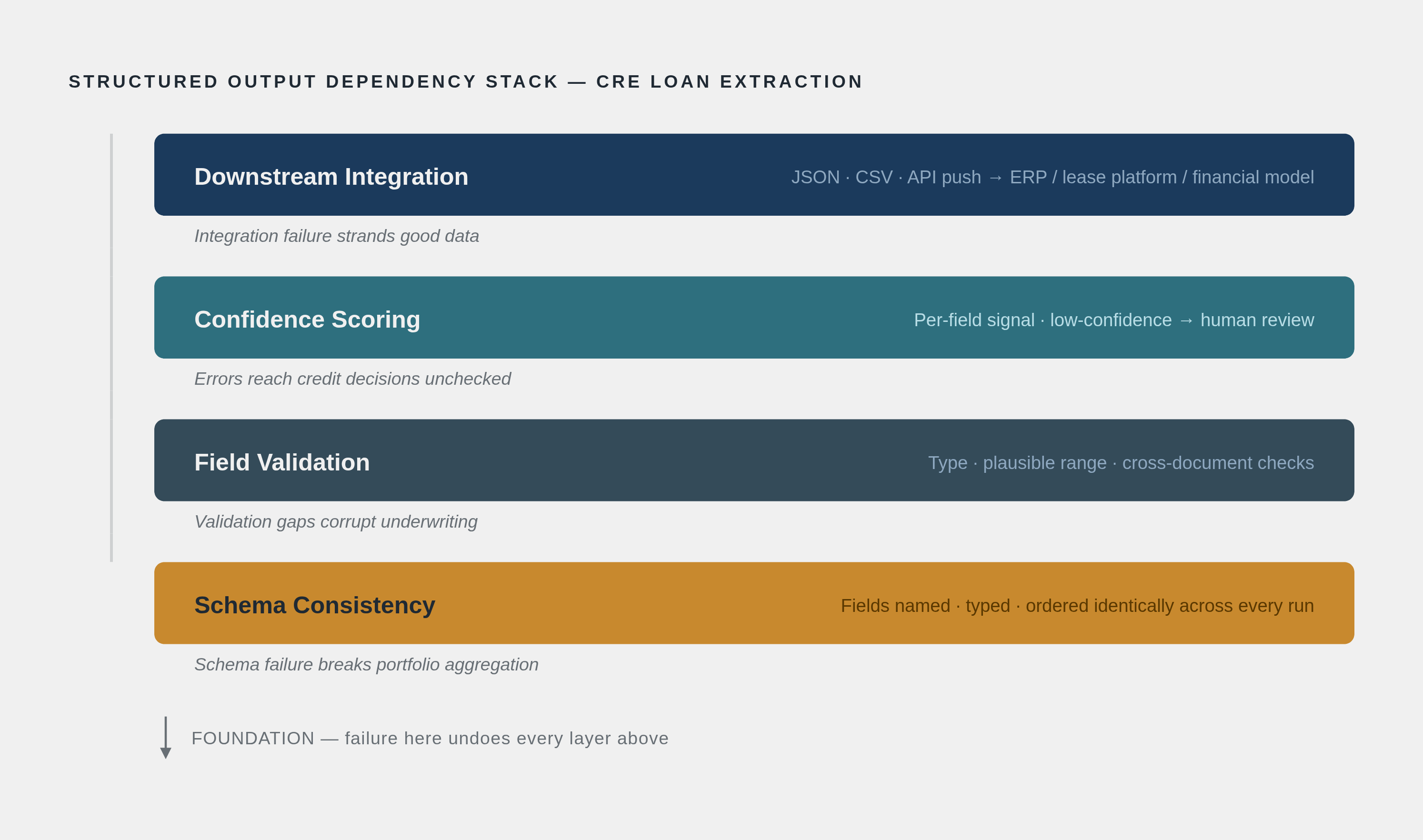1423x840 pixels.
Task: Click 'Type · plausible range · cross-document checks'
Action: click(x=1121, y=463)
